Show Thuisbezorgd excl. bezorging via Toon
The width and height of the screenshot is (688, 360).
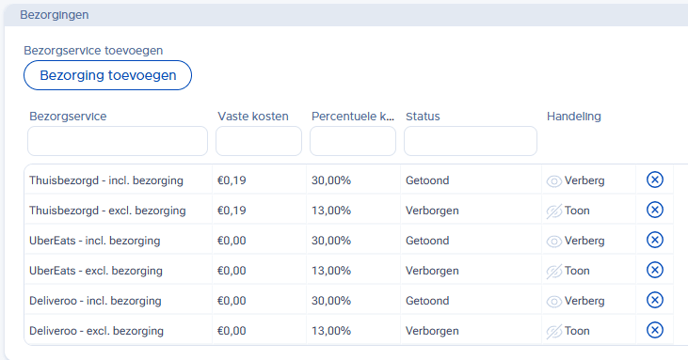pyautogui.click(x=568, y=211)
